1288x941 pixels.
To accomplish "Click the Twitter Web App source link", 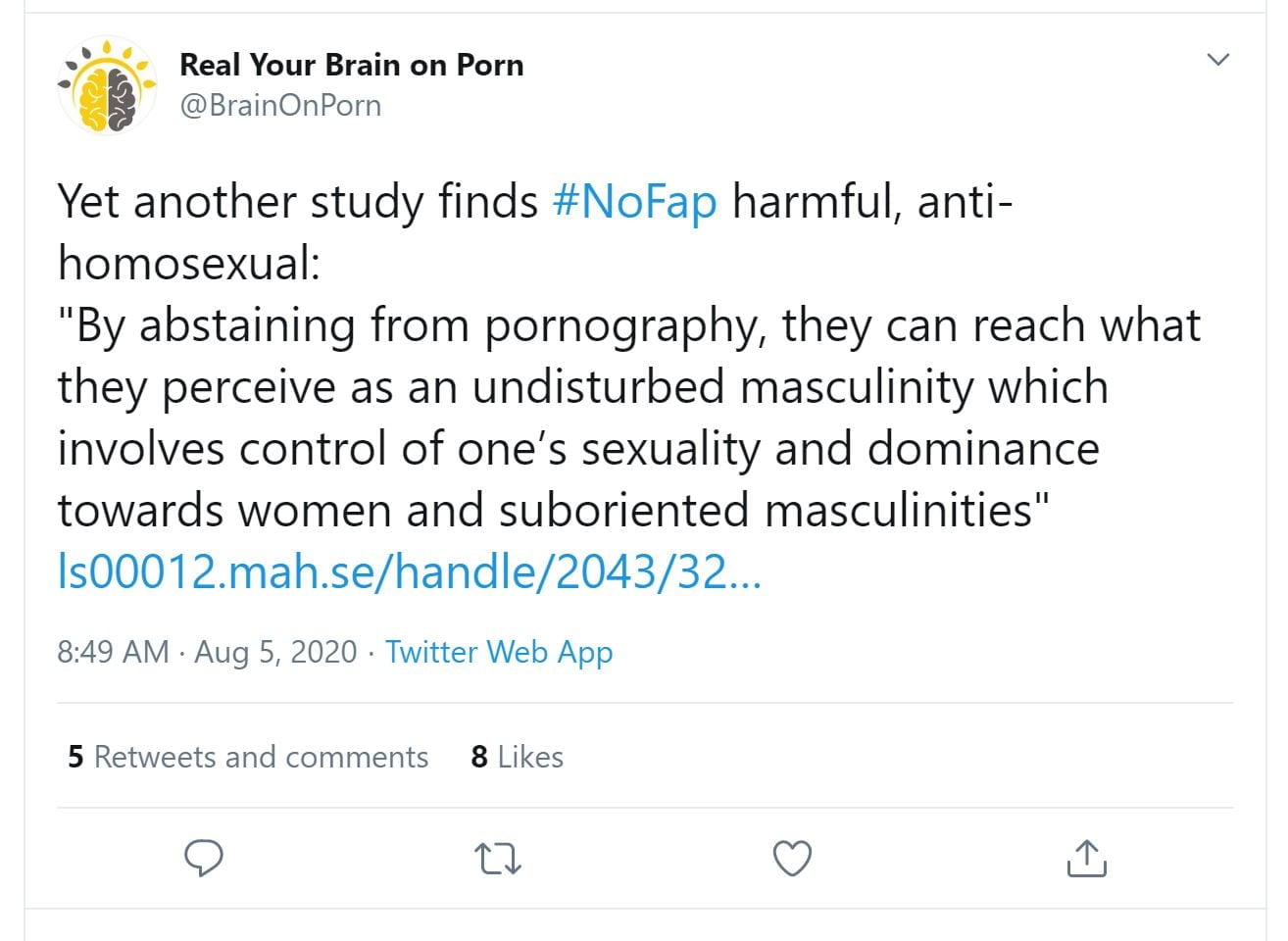I will tap(499, 652).
